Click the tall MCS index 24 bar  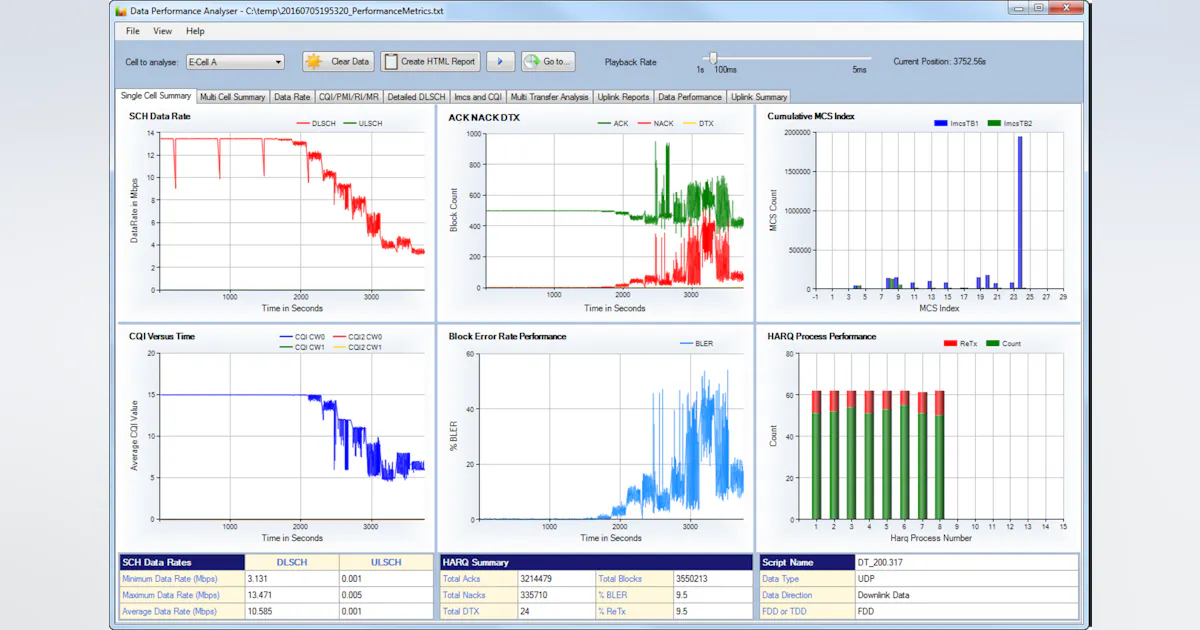click(1020, 213)
